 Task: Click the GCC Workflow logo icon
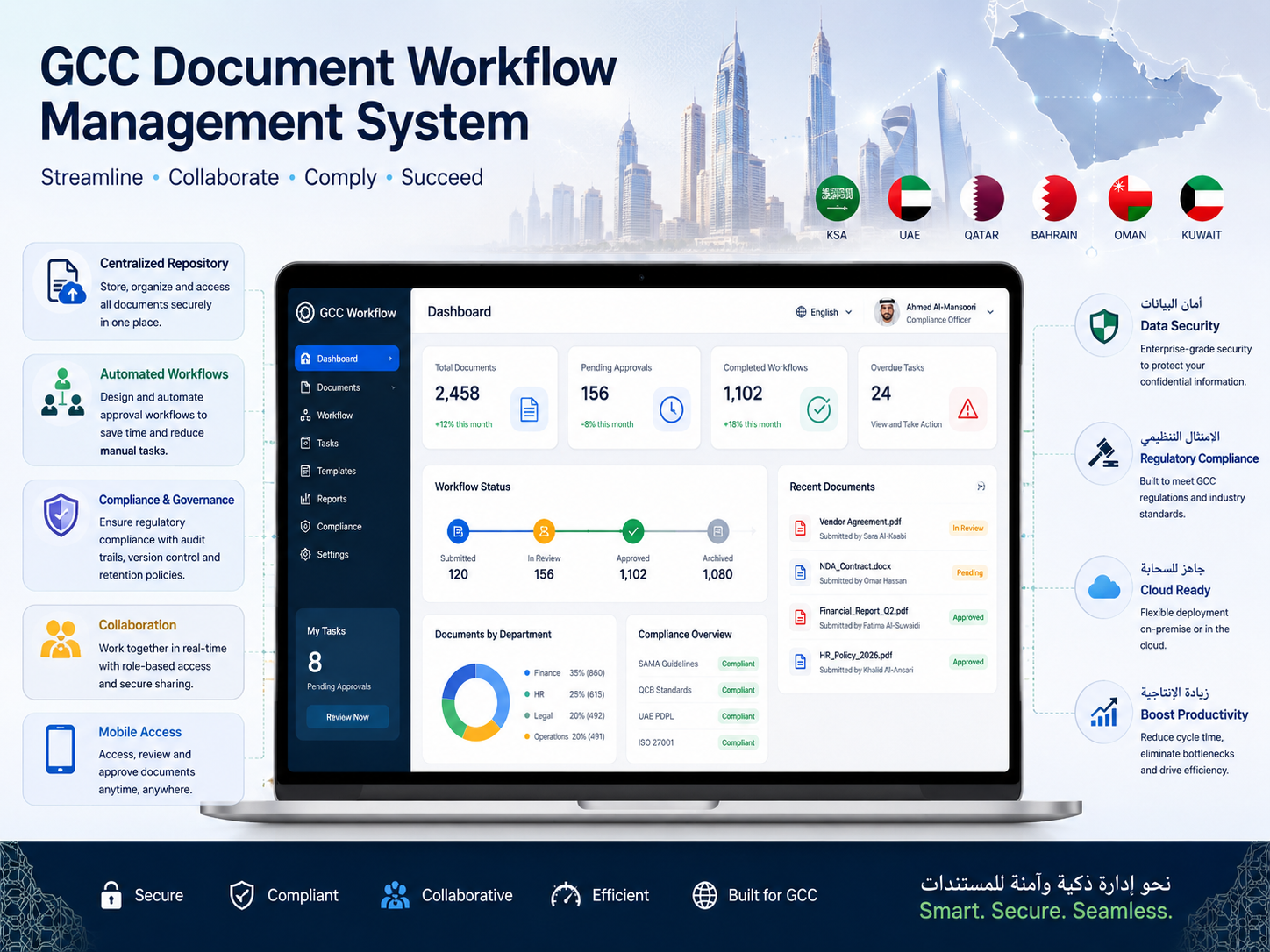[x=305, y=312]
